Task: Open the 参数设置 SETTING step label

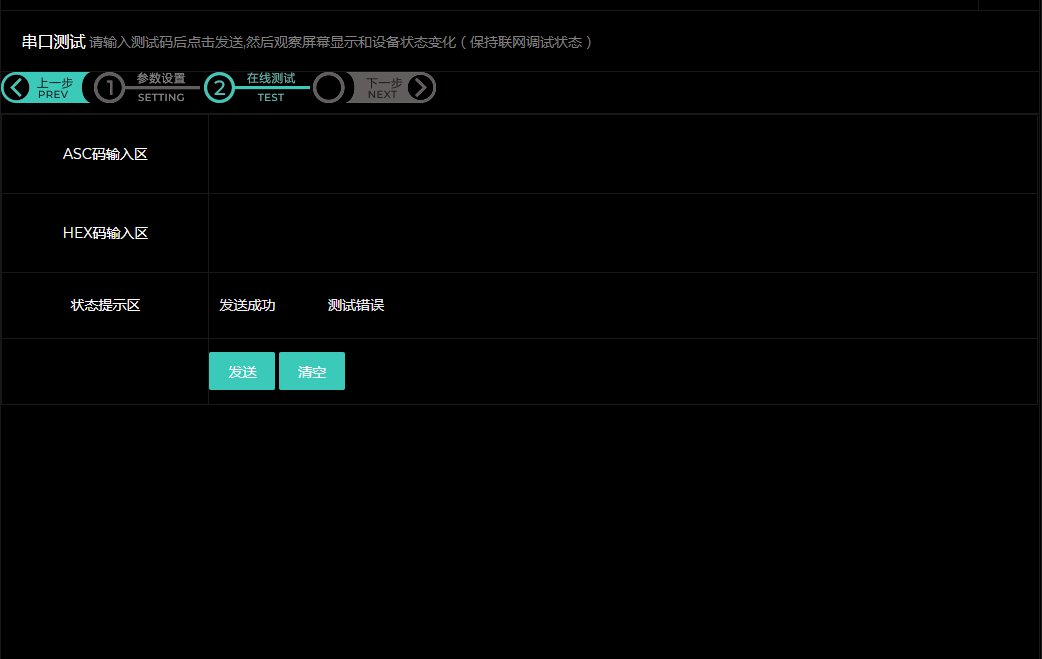Action: click(x=161, y=88)
